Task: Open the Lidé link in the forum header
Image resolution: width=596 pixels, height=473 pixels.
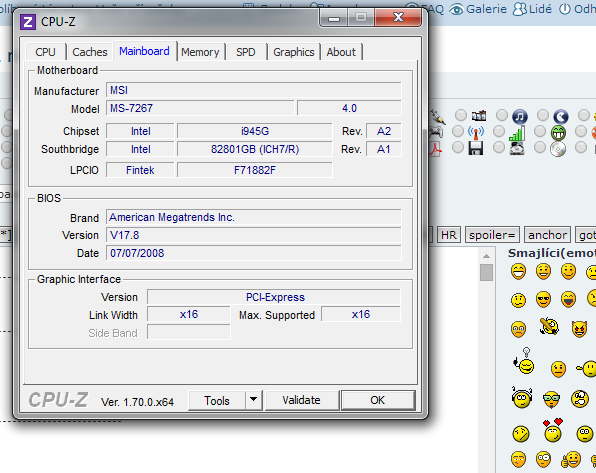Action: coord(532,9)
